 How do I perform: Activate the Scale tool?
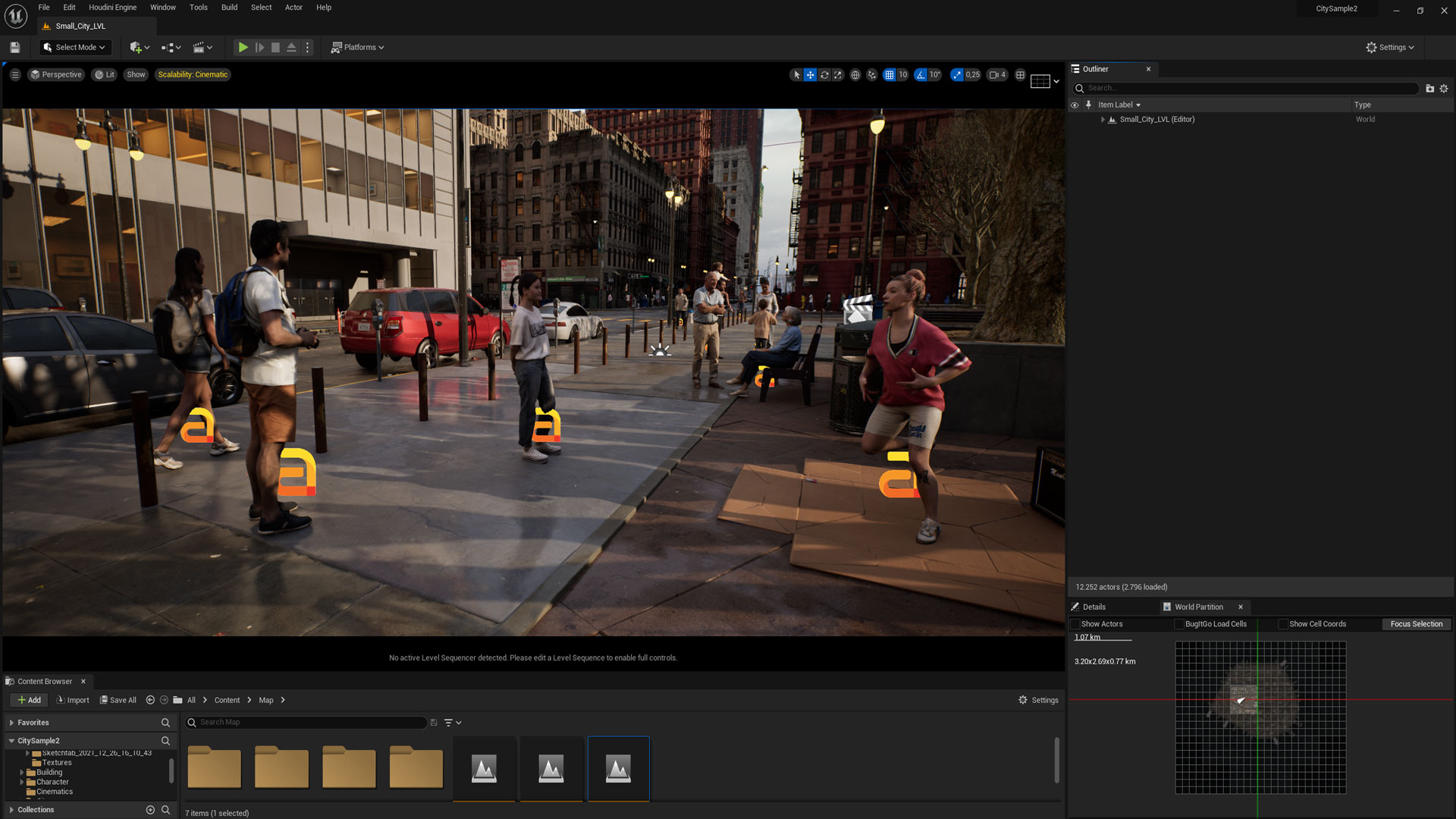coord(838,74)
